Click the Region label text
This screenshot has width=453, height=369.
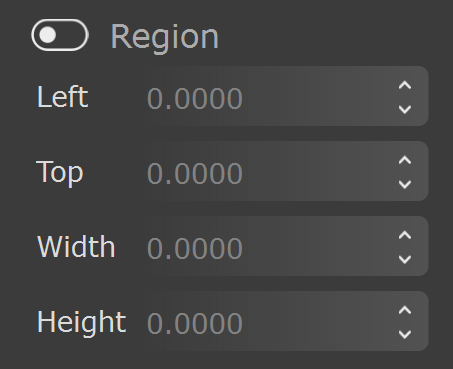(165, 37)
